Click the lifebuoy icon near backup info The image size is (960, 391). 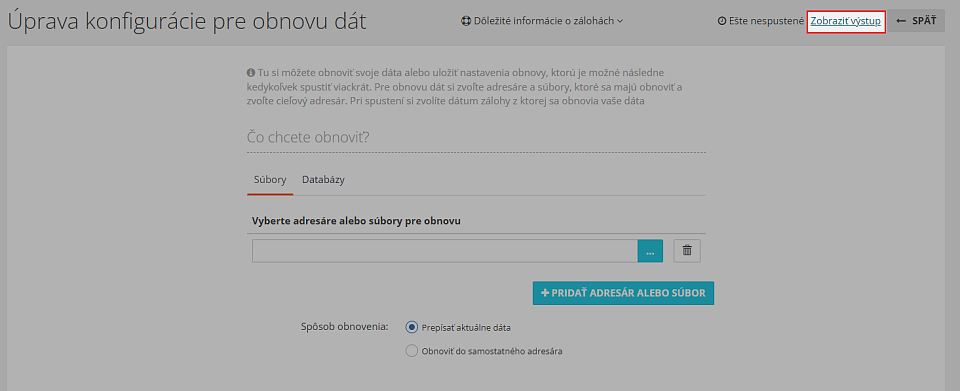[466, 21]
